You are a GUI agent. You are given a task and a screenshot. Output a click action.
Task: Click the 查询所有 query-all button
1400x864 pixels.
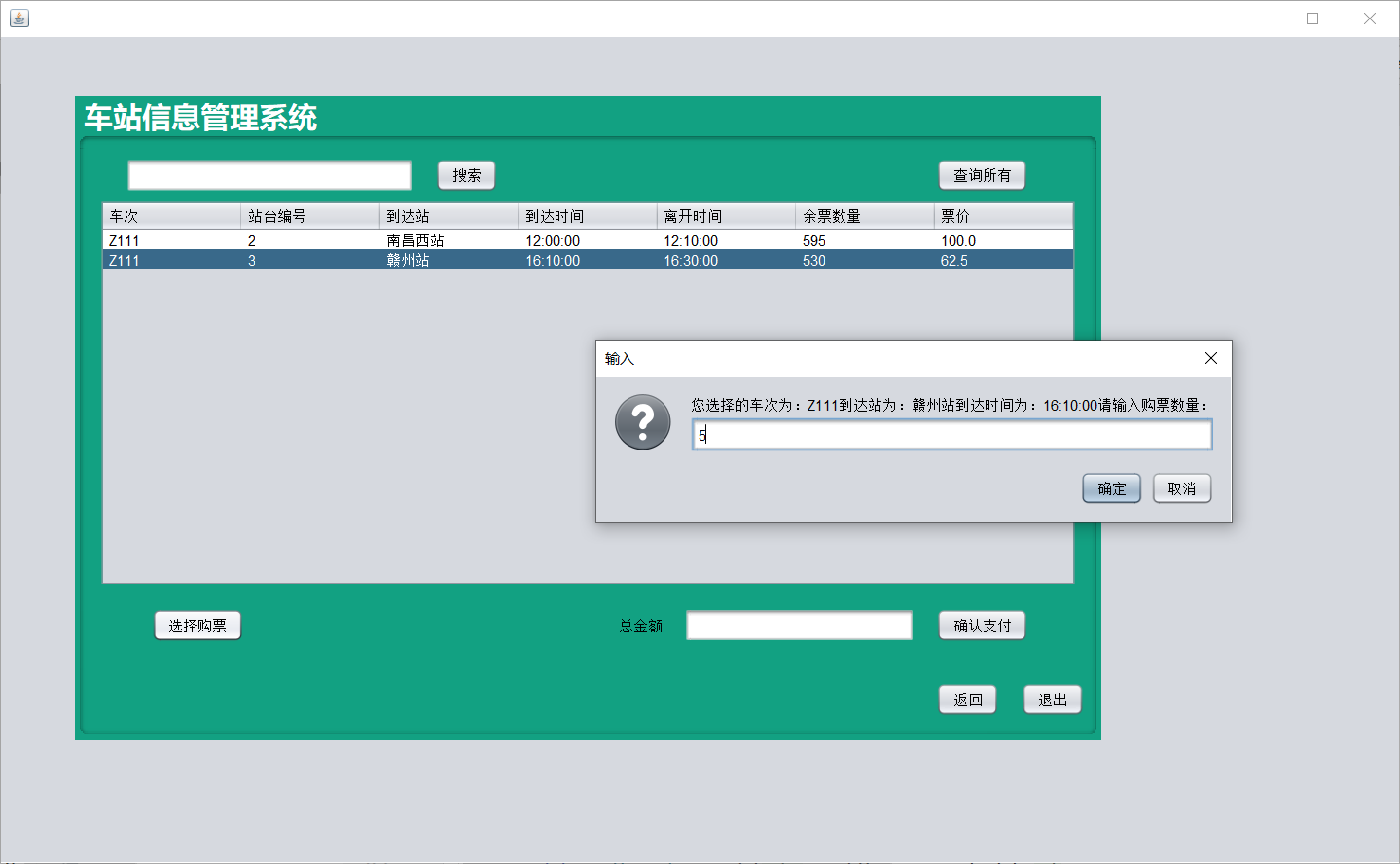point(981,175)
